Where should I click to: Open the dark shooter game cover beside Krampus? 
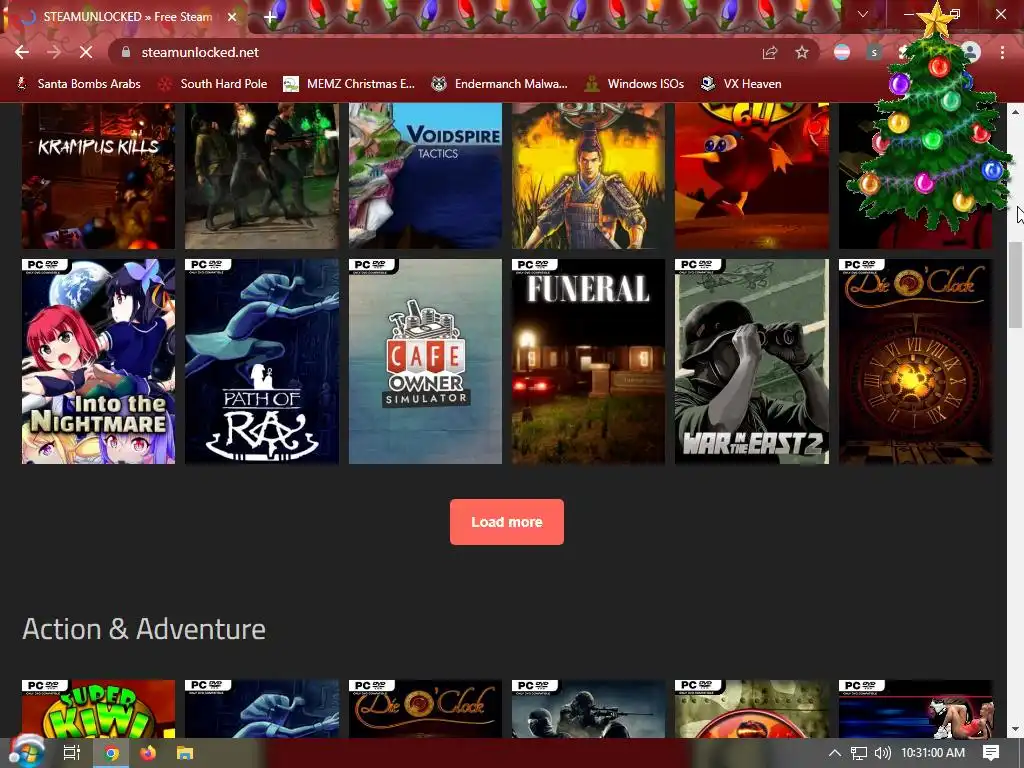(x=262, y=175)
